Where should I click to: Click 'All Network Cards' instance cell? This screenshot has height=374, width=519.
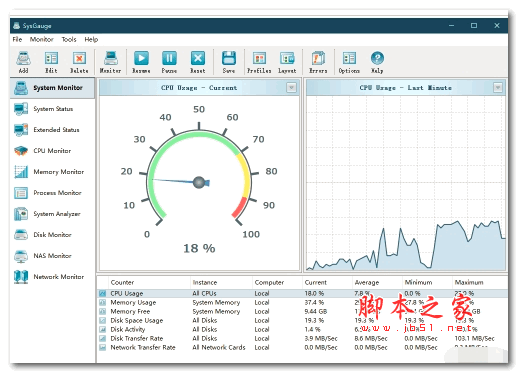click(x=219, y=347)
